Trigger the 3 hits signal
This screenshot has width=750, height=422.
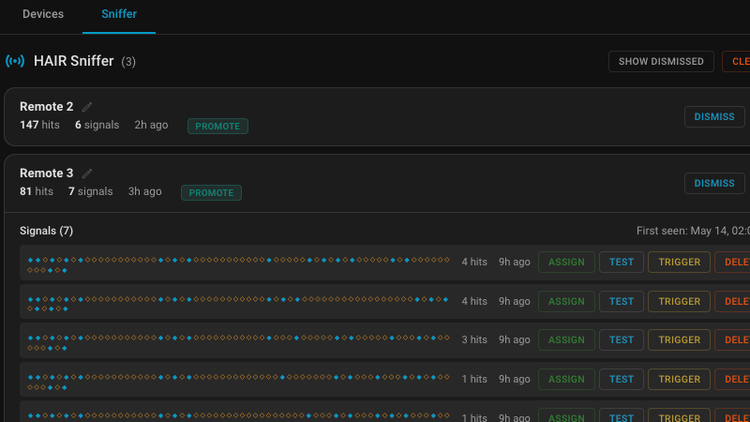point(679,340)
